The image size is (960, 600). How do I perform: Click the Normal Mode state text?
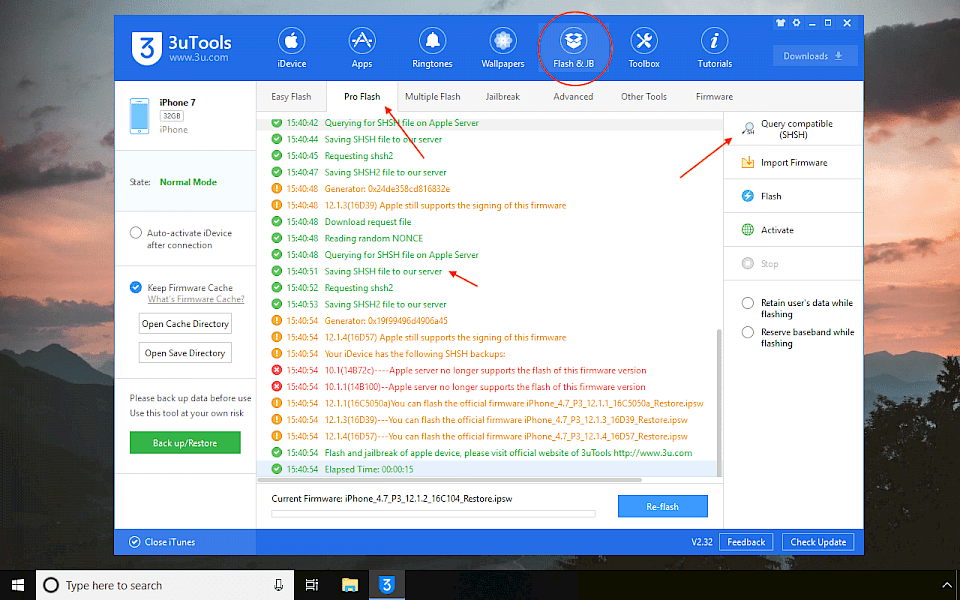(x=188, y=182)
